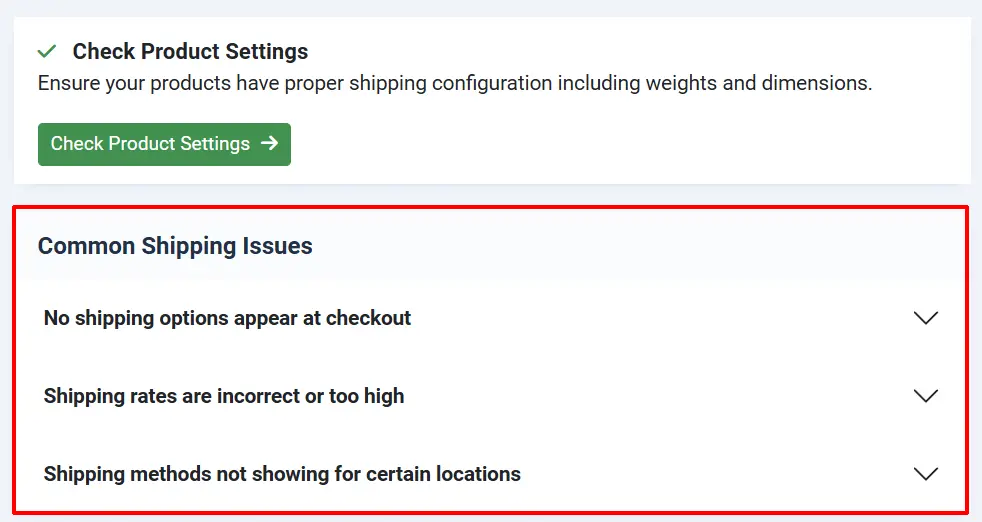Click the Common Shipping Issues heading

tap(175, 246)
